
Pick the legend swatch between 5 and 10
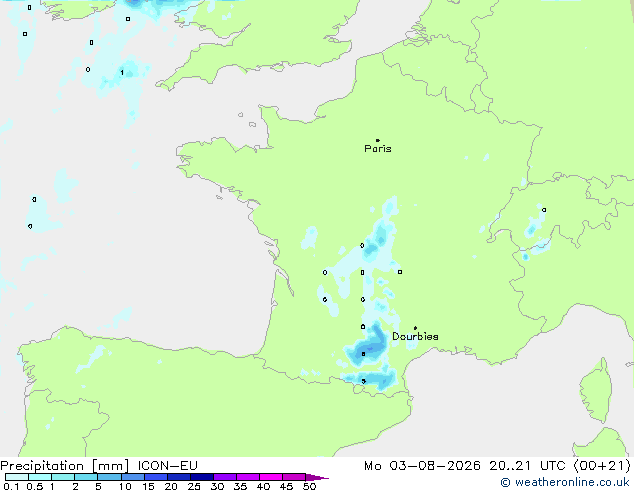pyautogui.click(x=109, y=477)
